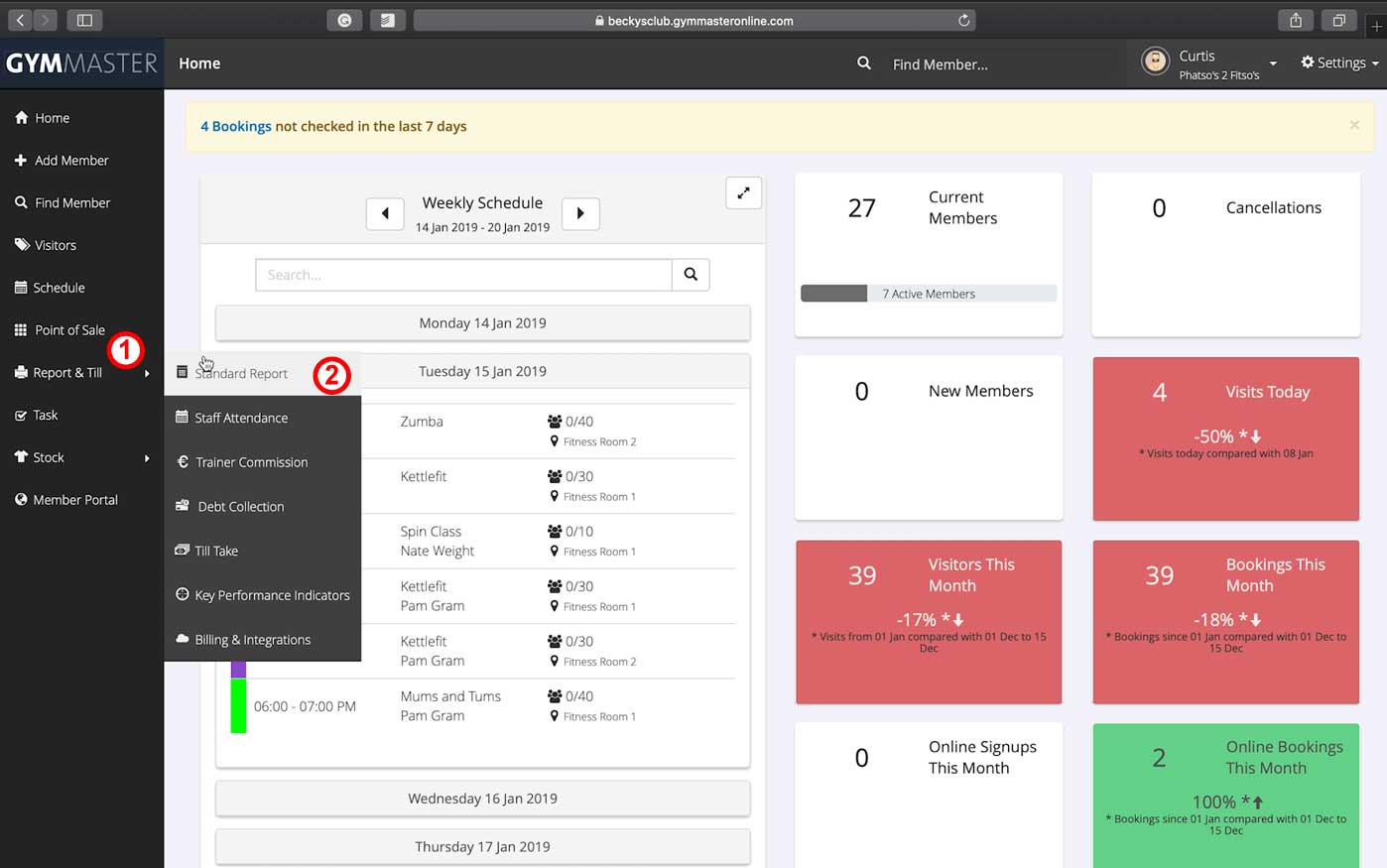Click the Active Members progress bar

pyautogui.click(x=928, y=294)
